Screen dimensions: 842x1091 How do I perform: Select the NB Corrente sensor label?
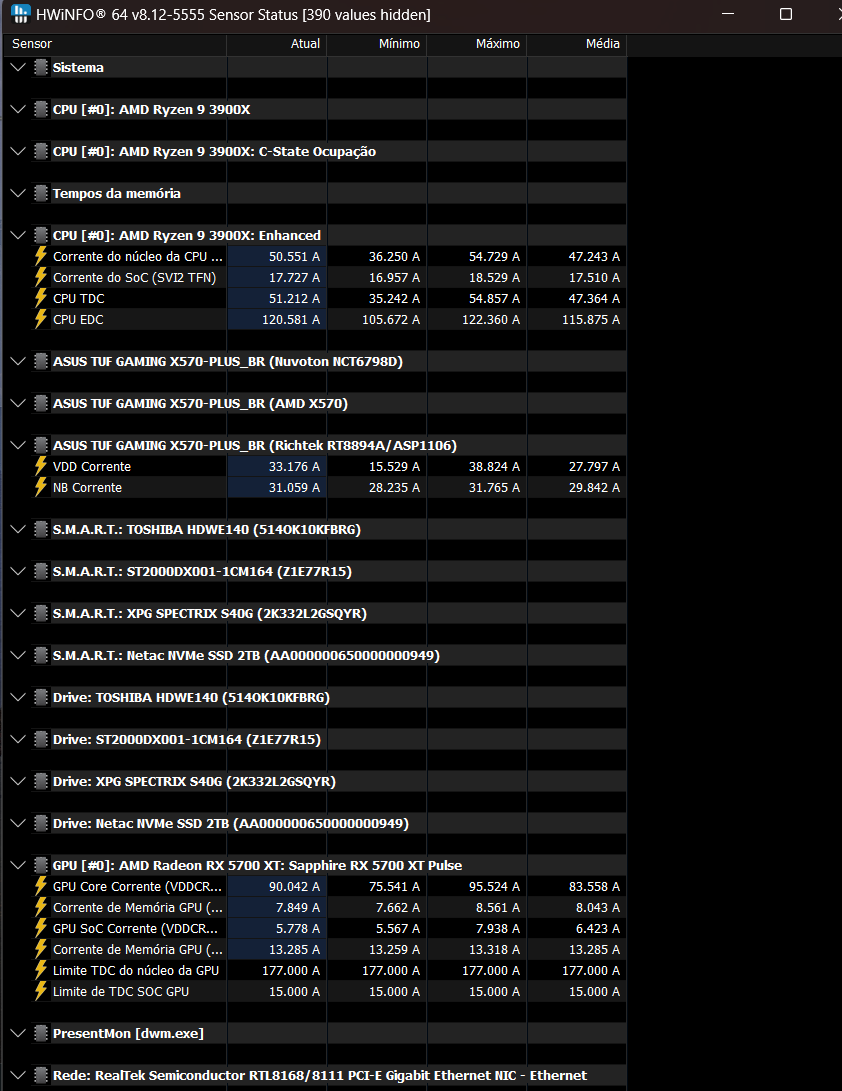click(x=87, y=487)
